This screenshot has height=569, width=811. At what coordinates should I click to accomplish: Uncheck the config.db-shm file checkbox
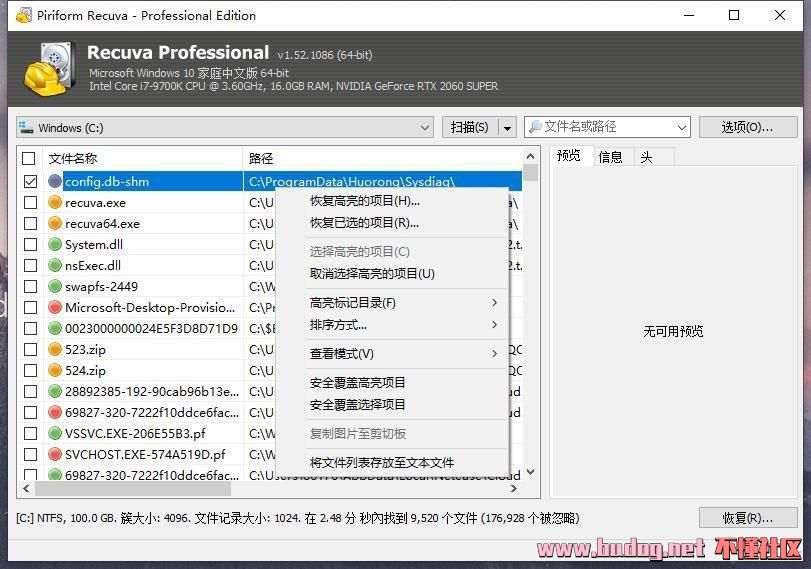pyautogui.click(x=30, y=182)
